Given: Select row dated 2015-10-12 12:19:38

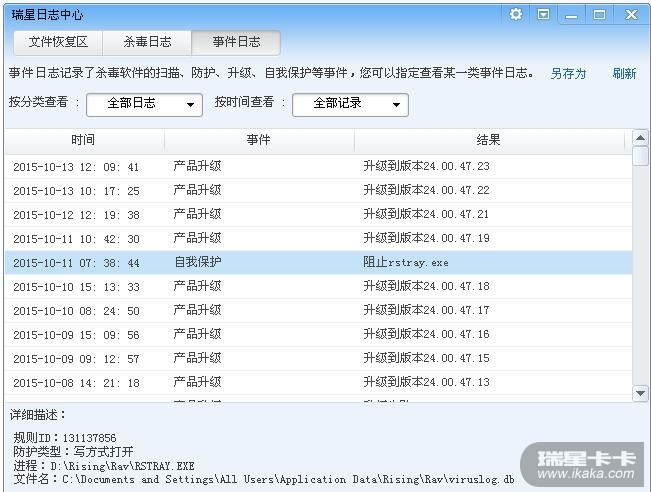Looking at the screenshot, I should (319, 215).
